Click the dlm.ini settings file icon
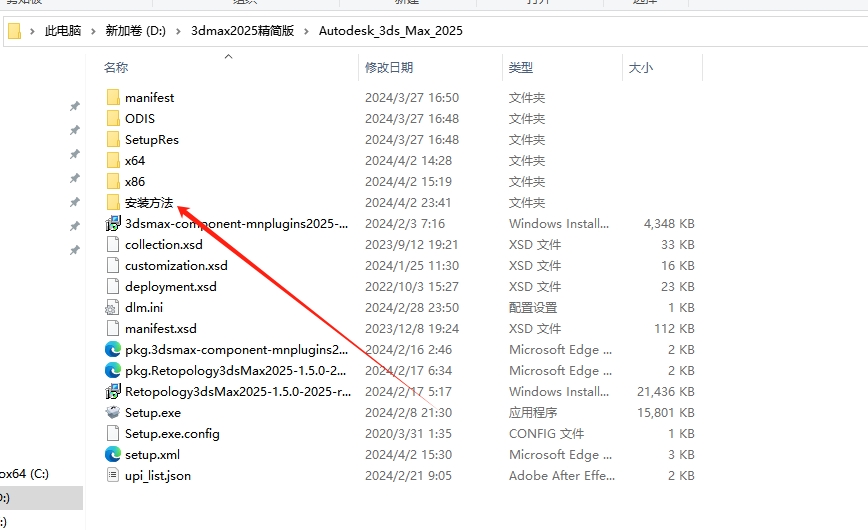 [x=112, y=308]
